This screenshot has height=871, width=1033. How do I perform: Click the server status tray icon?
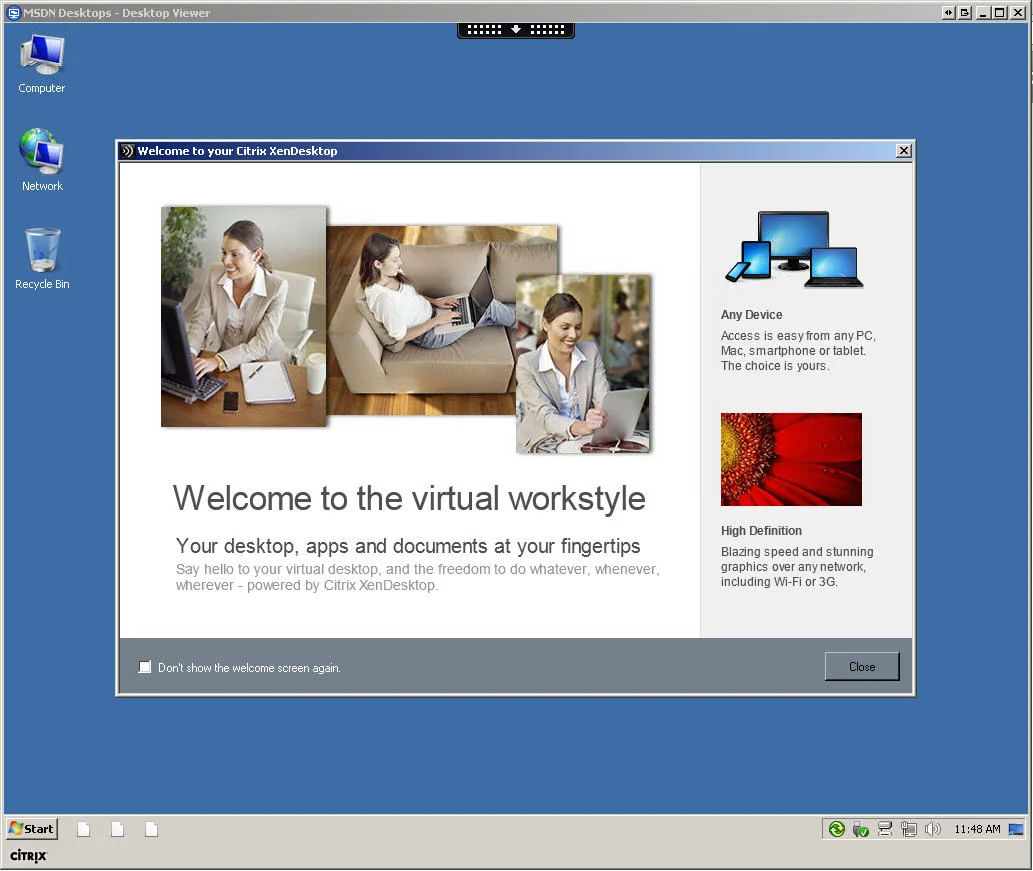(x=885, y=829)
